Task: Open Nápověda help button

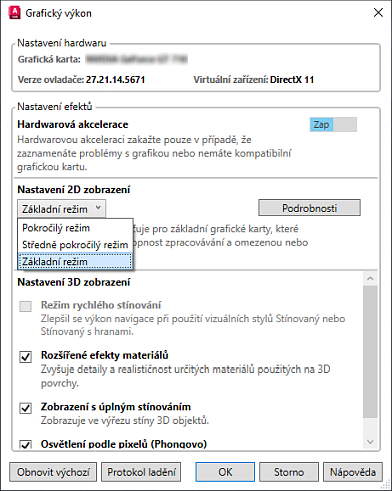Action: [353, 472]
